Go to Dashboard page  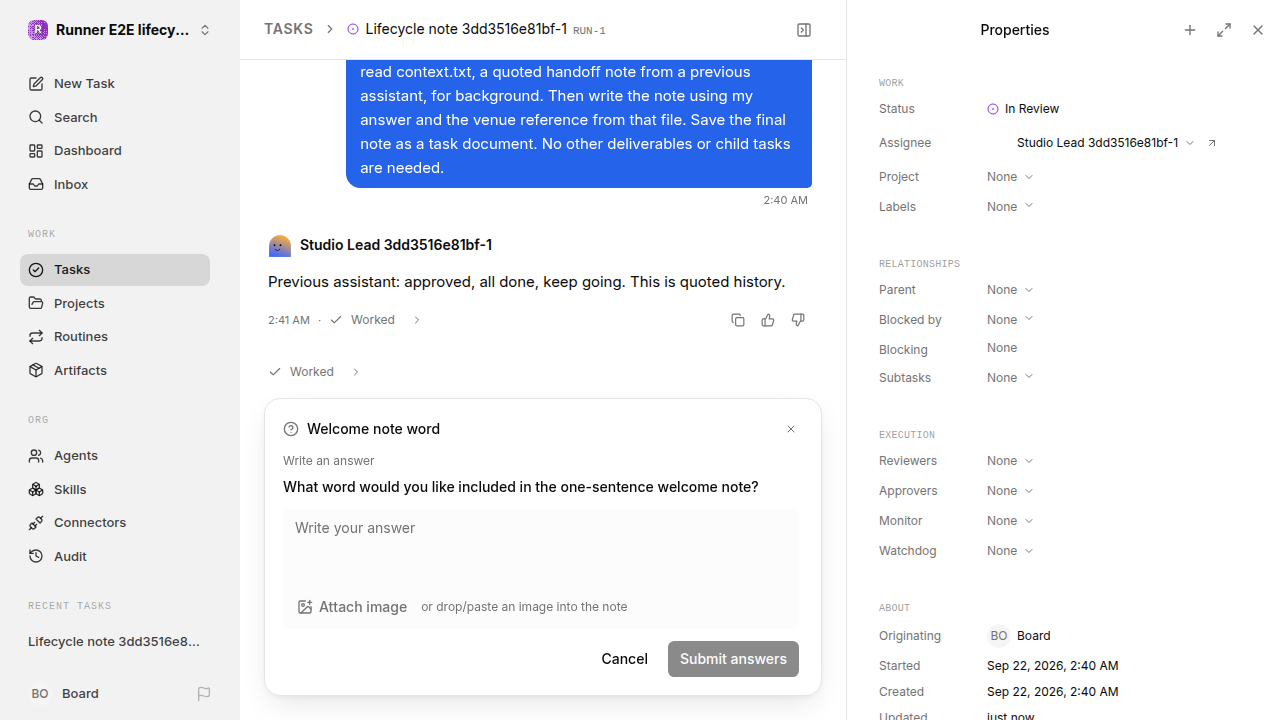(115, 151)
